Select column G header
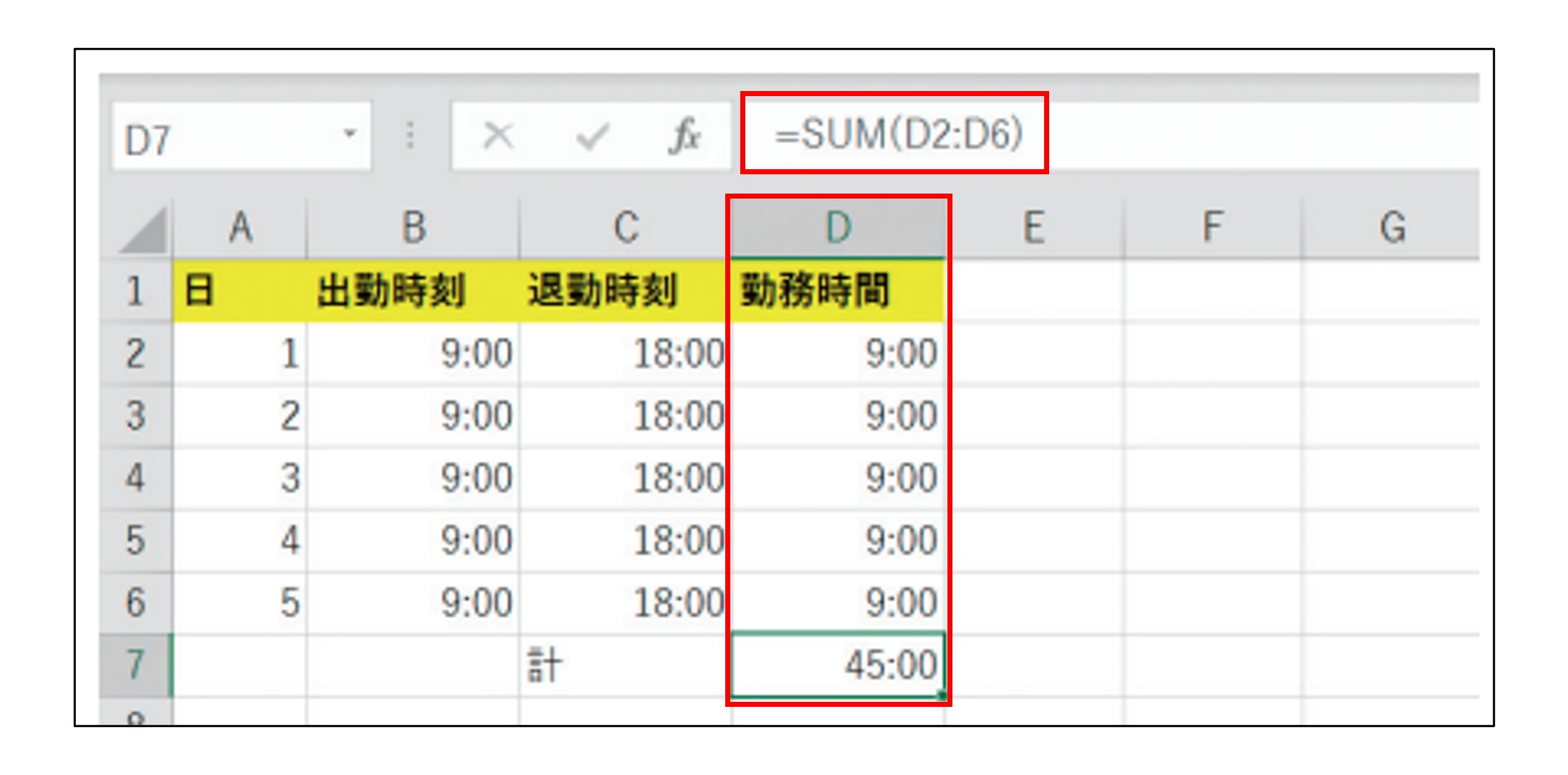 [x=1392, y=228]
